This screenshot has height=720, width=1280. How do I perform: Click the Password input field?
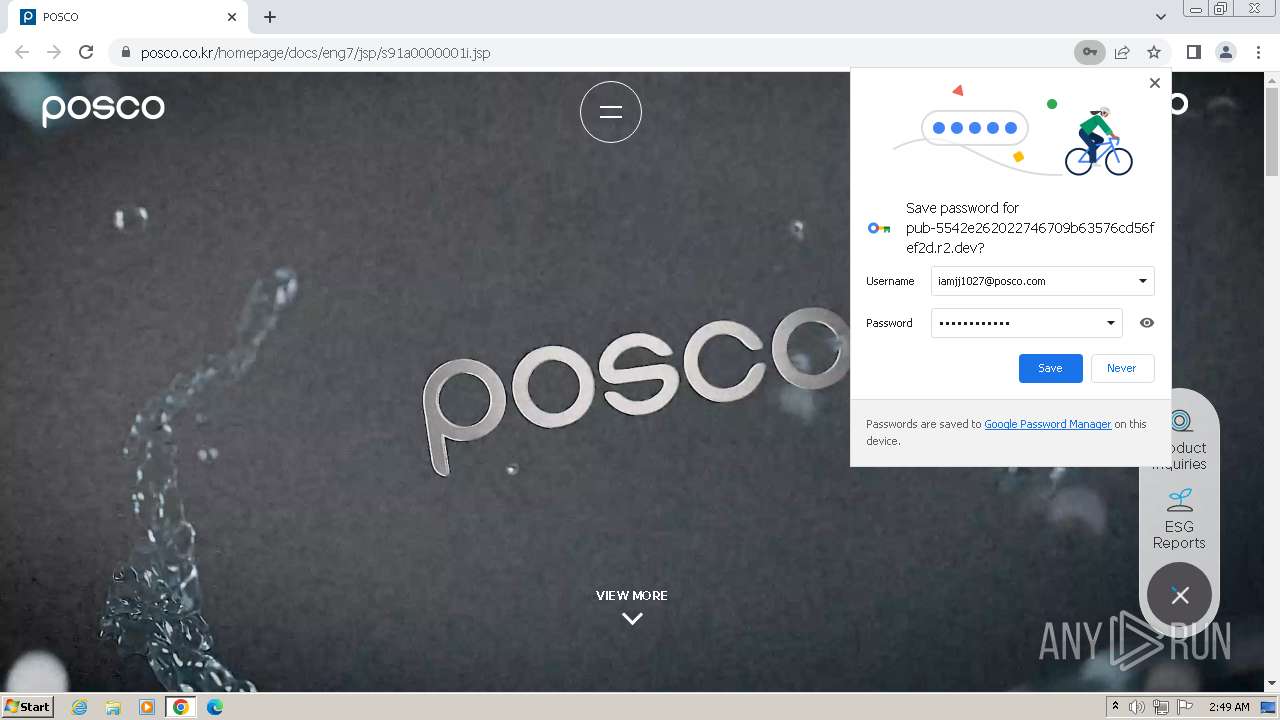[x=1026, y=323]
